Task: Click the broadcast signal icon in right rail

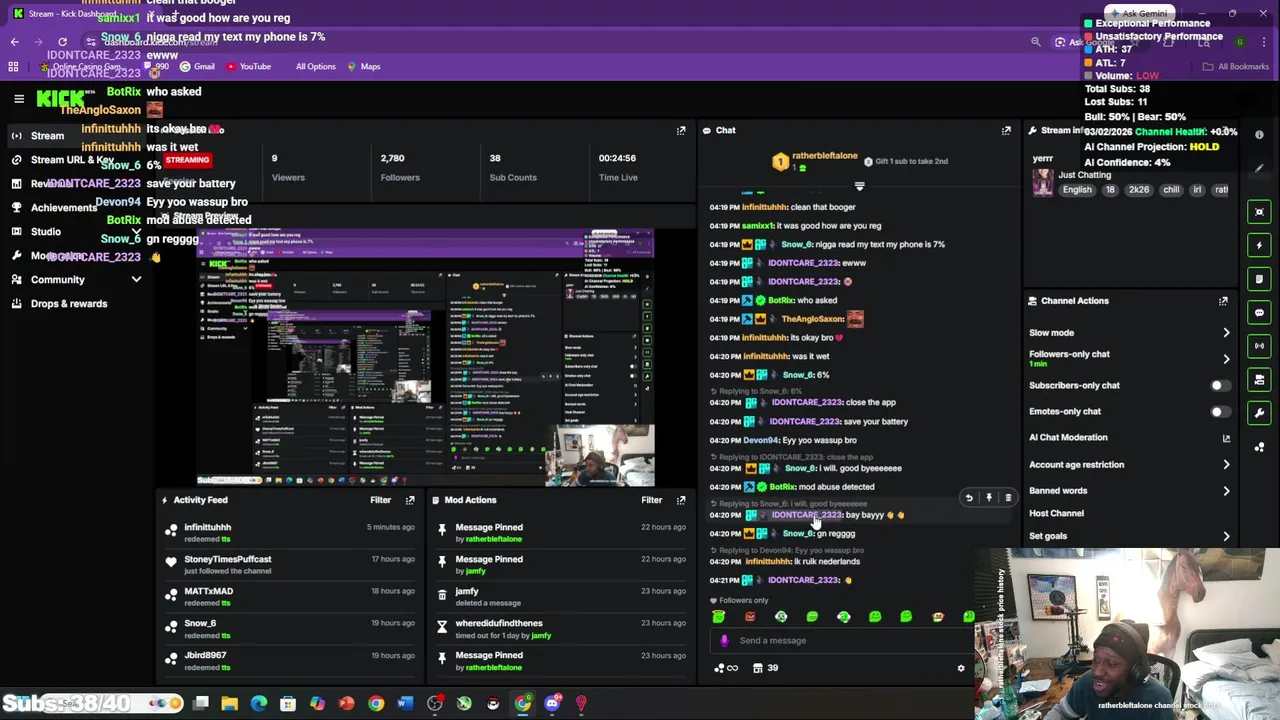Action: [1259, 346]
